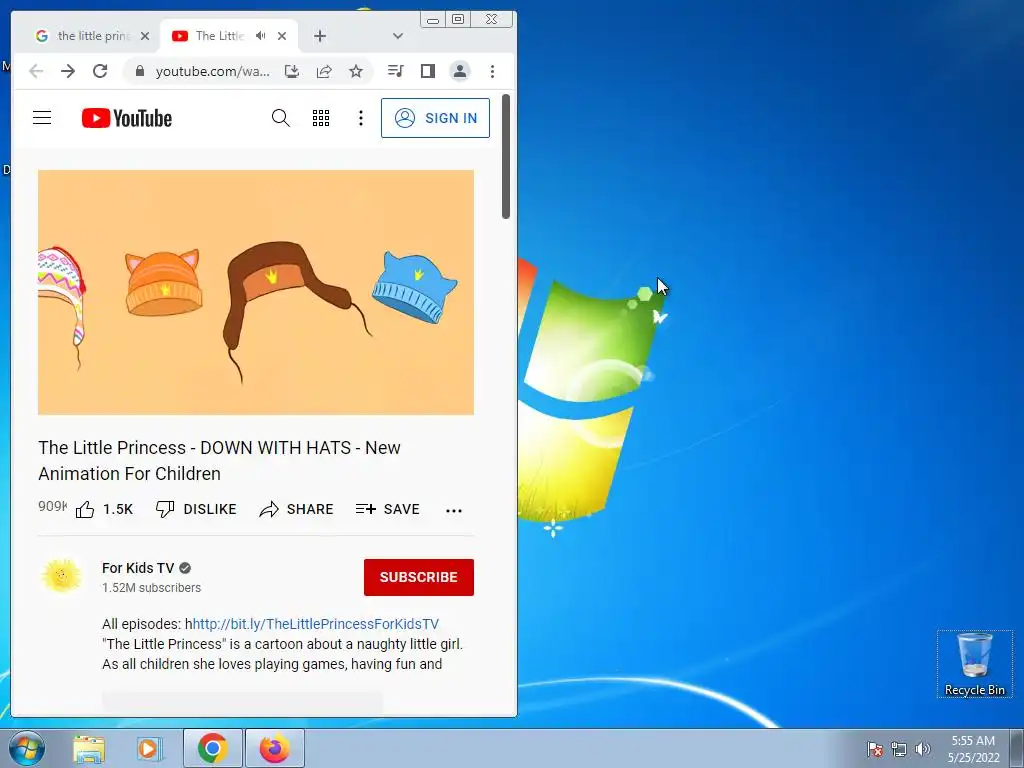Click SAVE to add to playlist

388,509
